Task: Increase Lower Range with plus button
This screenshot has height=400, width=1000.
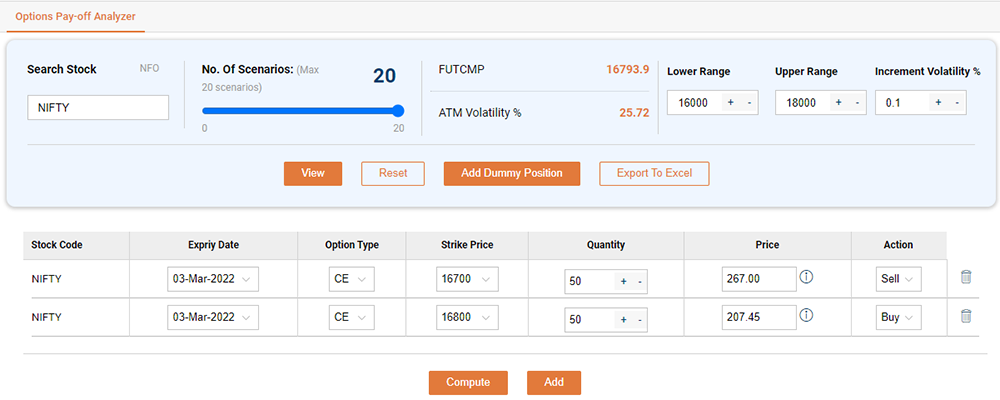Action: 730,103
